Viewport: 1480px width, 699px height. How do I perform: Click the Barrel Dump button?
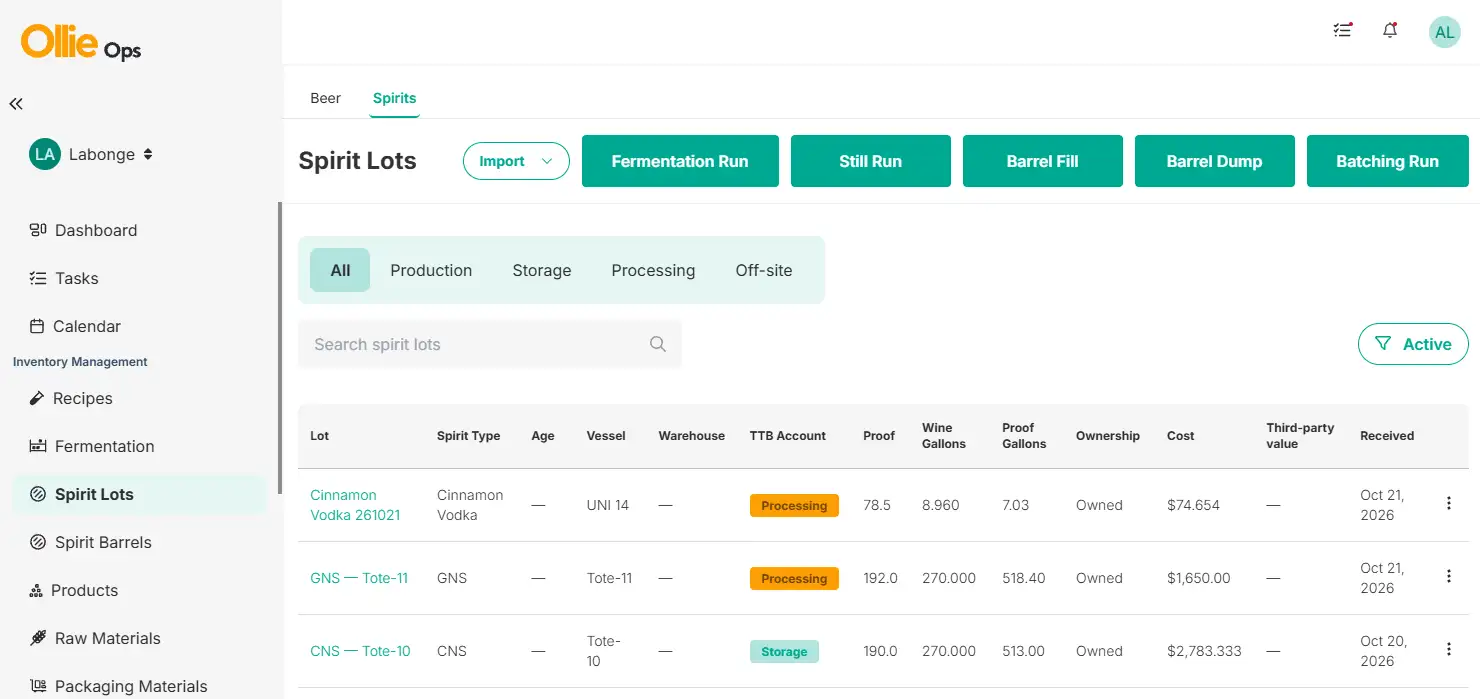click(1215, 161)
